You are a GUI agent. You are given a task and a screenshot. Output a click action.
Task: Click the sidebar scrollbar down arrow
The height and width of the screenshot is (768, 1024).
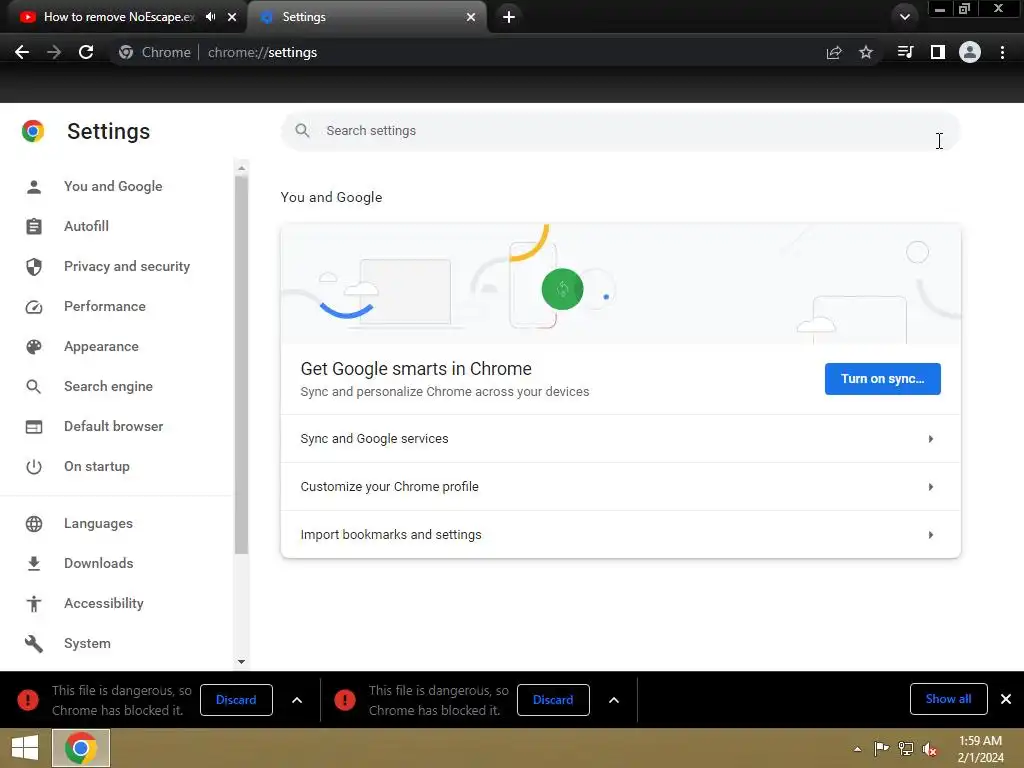coord(242,662)
